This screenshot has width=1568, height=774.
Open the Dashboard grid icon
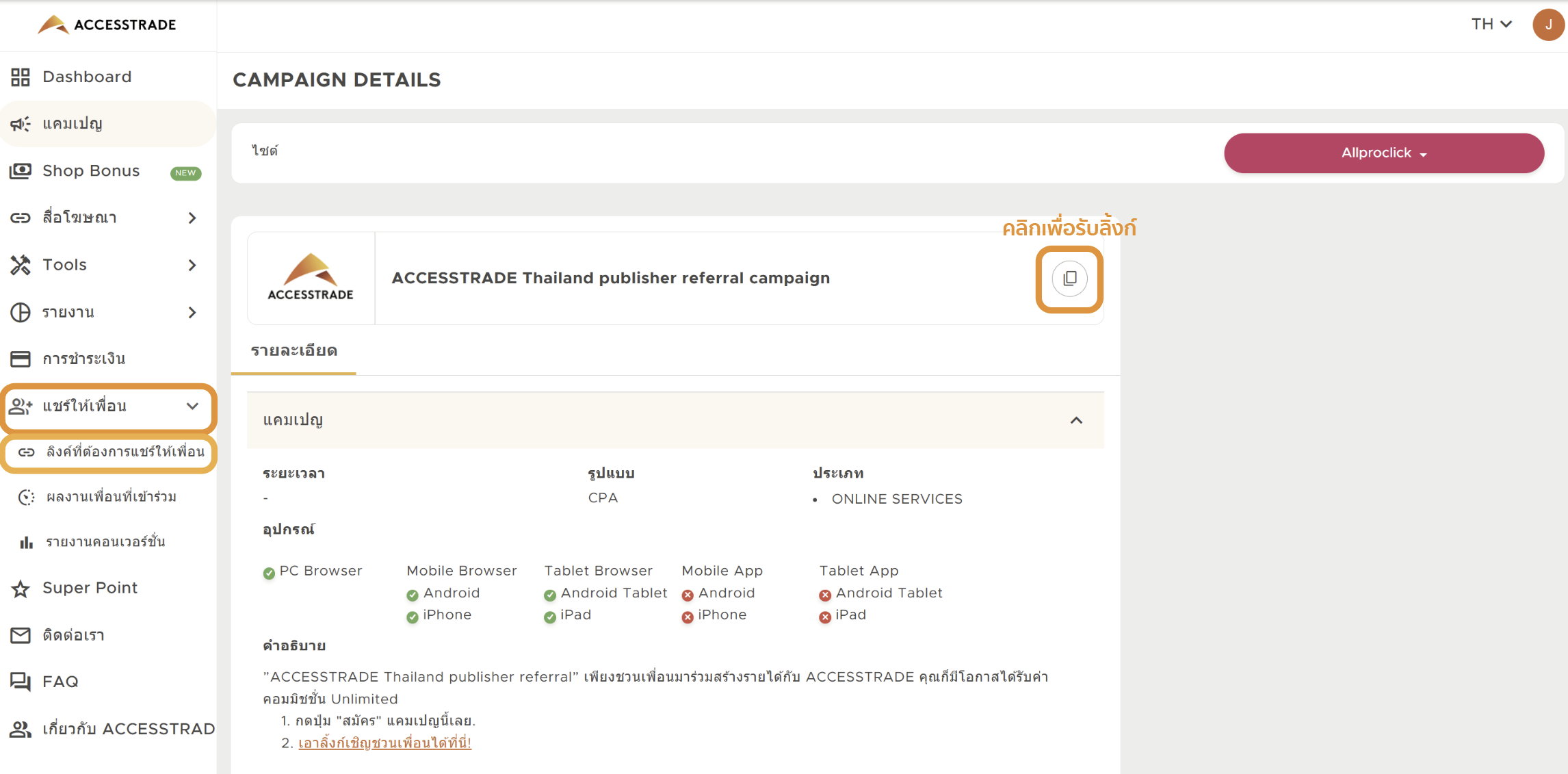tap(21, 77)
